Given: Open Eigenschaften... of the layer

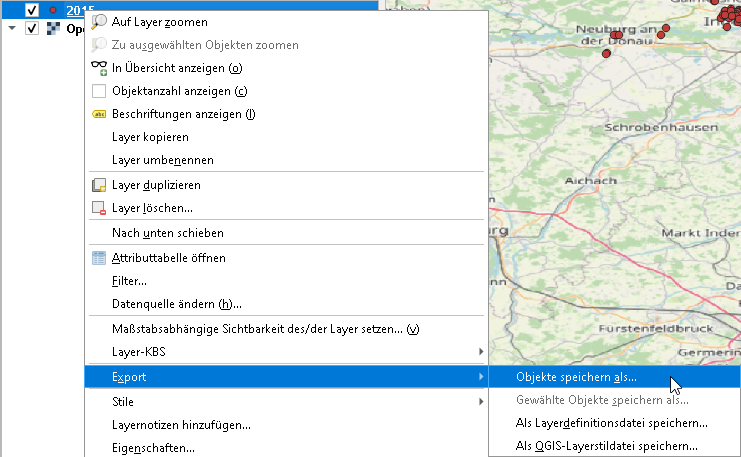Looking at the screenshot, I should (x=153, y=448).
